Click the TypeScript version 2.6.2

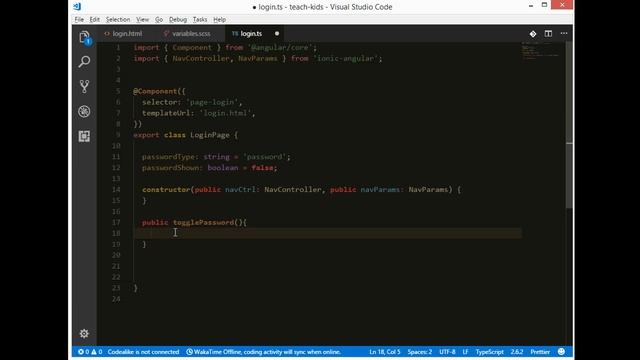[x=516, y=351]
